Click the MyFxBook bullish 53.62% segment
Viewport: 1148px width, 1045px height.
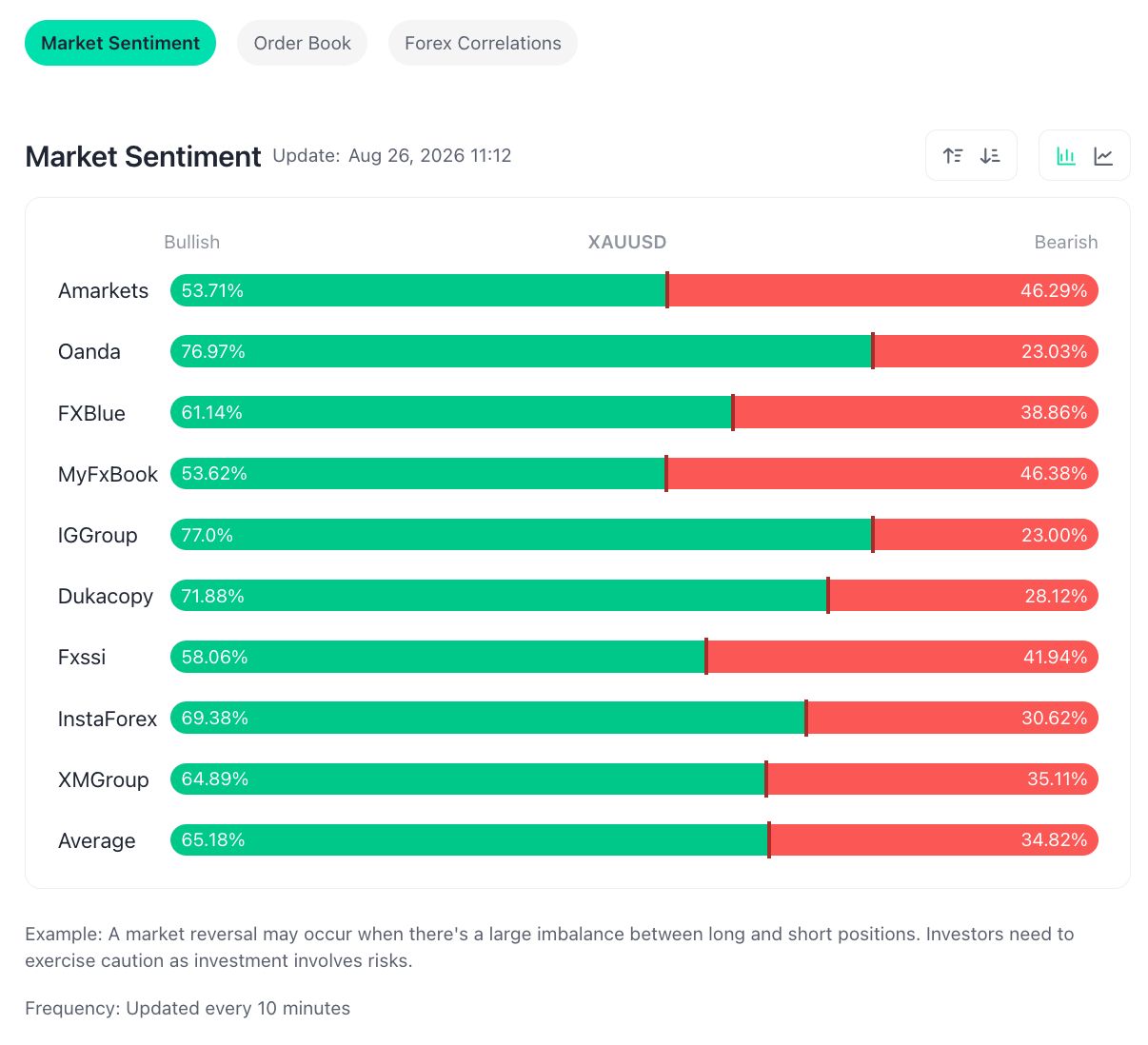tap(418, 473)
